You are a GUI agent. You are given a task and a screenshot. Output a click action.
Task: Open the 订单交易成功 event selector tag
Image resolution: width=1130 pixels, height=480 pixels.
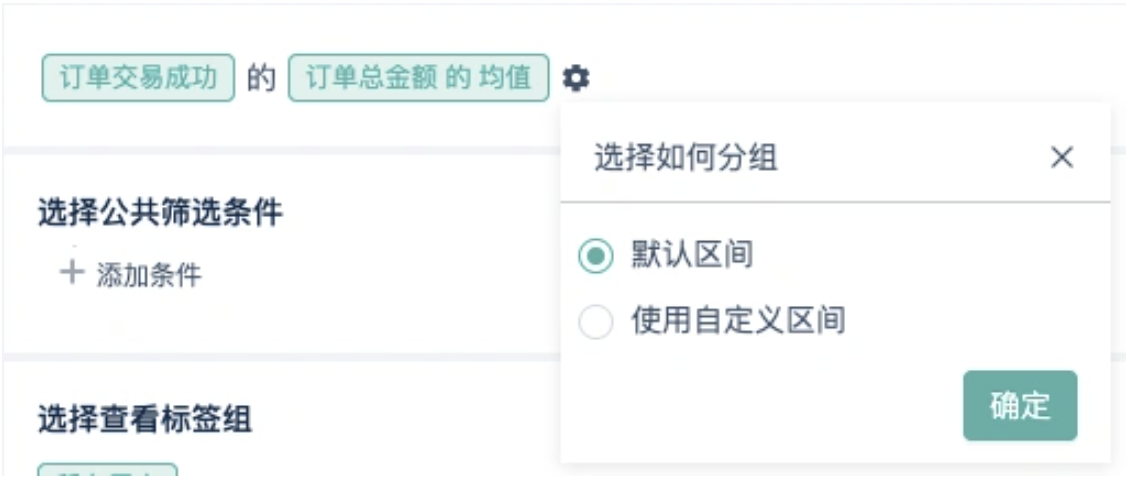click(138, 78)
